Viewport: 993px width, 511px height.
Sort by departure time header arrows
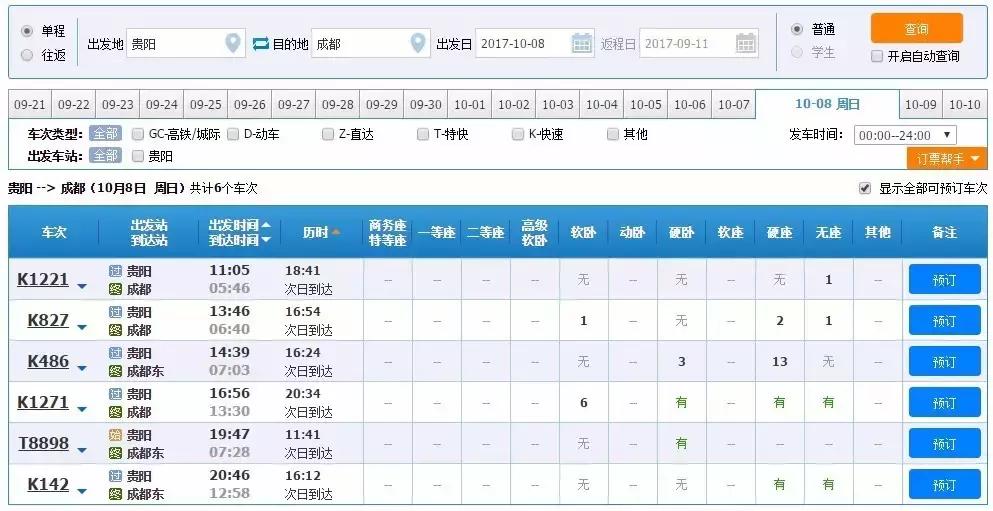click(266, 232)
